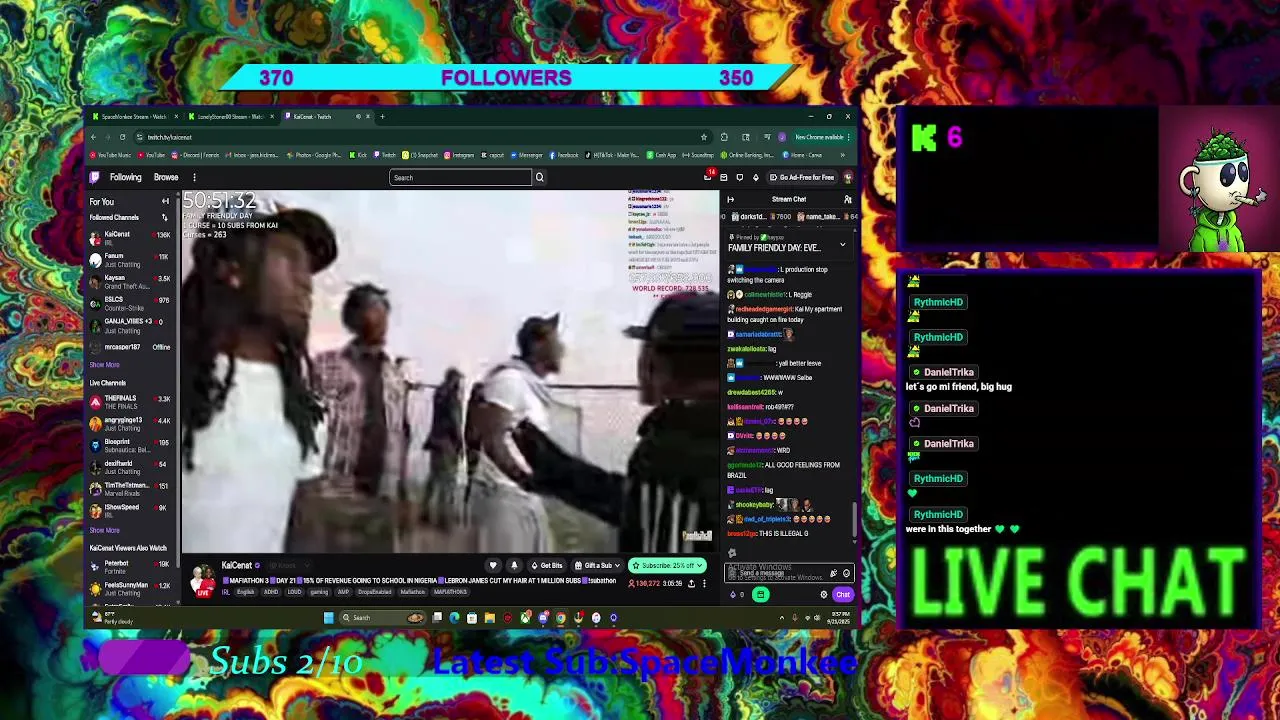Viewport: 1280px width, 720px height.
Task: Click the Get Bits button
Action: point(547,566)
